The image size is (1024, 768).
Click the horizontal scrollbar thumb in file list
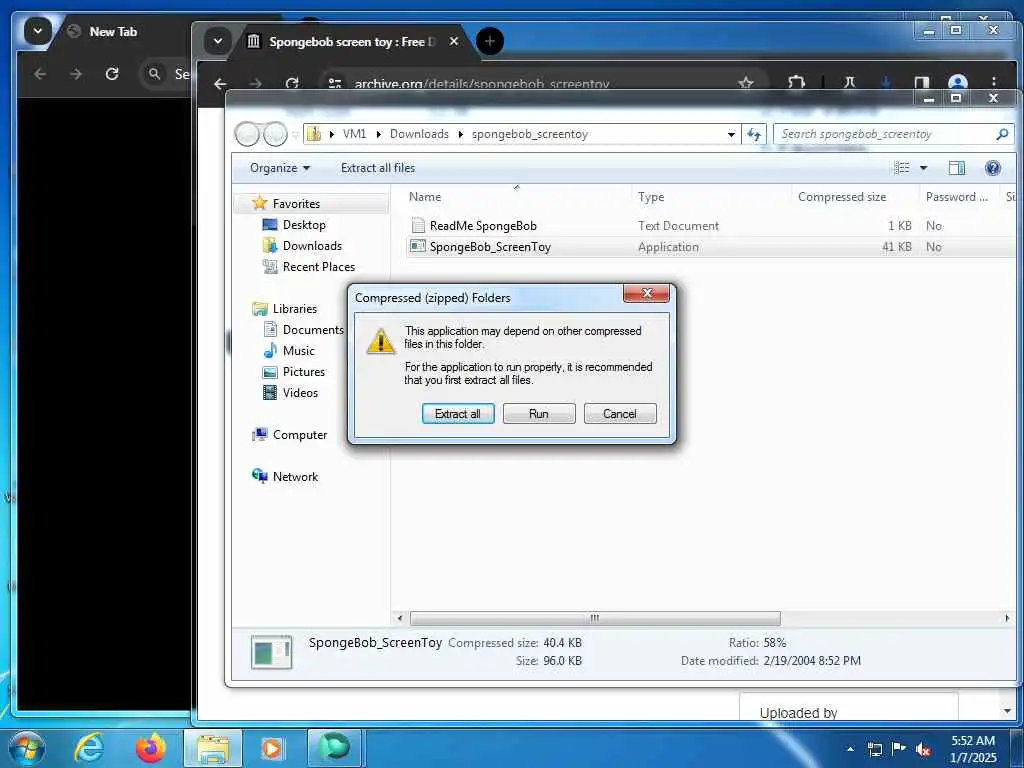pos(594,618)
